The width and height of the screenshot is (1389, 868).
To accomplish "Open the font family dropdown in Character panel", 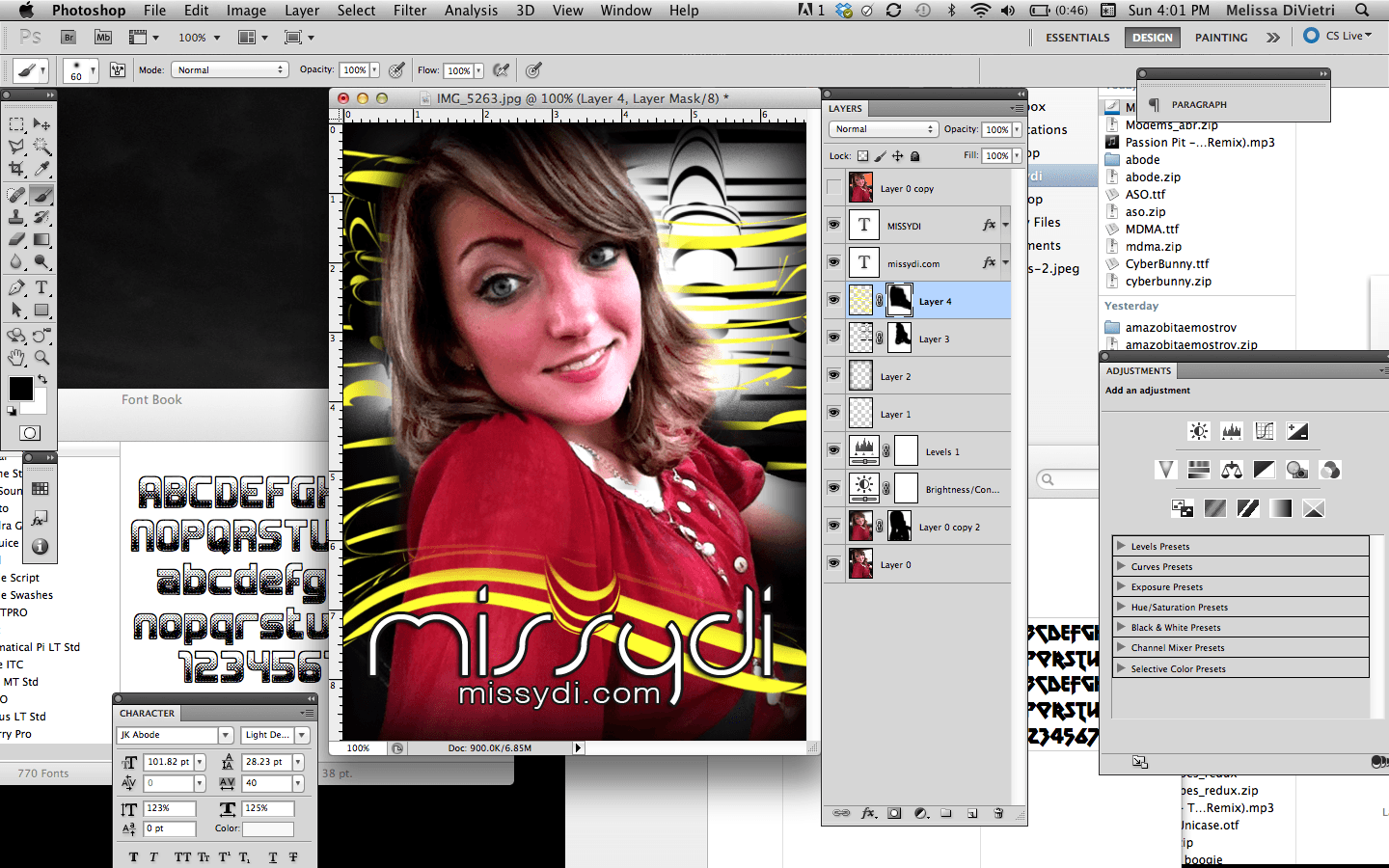I will (x=226, y=735).
